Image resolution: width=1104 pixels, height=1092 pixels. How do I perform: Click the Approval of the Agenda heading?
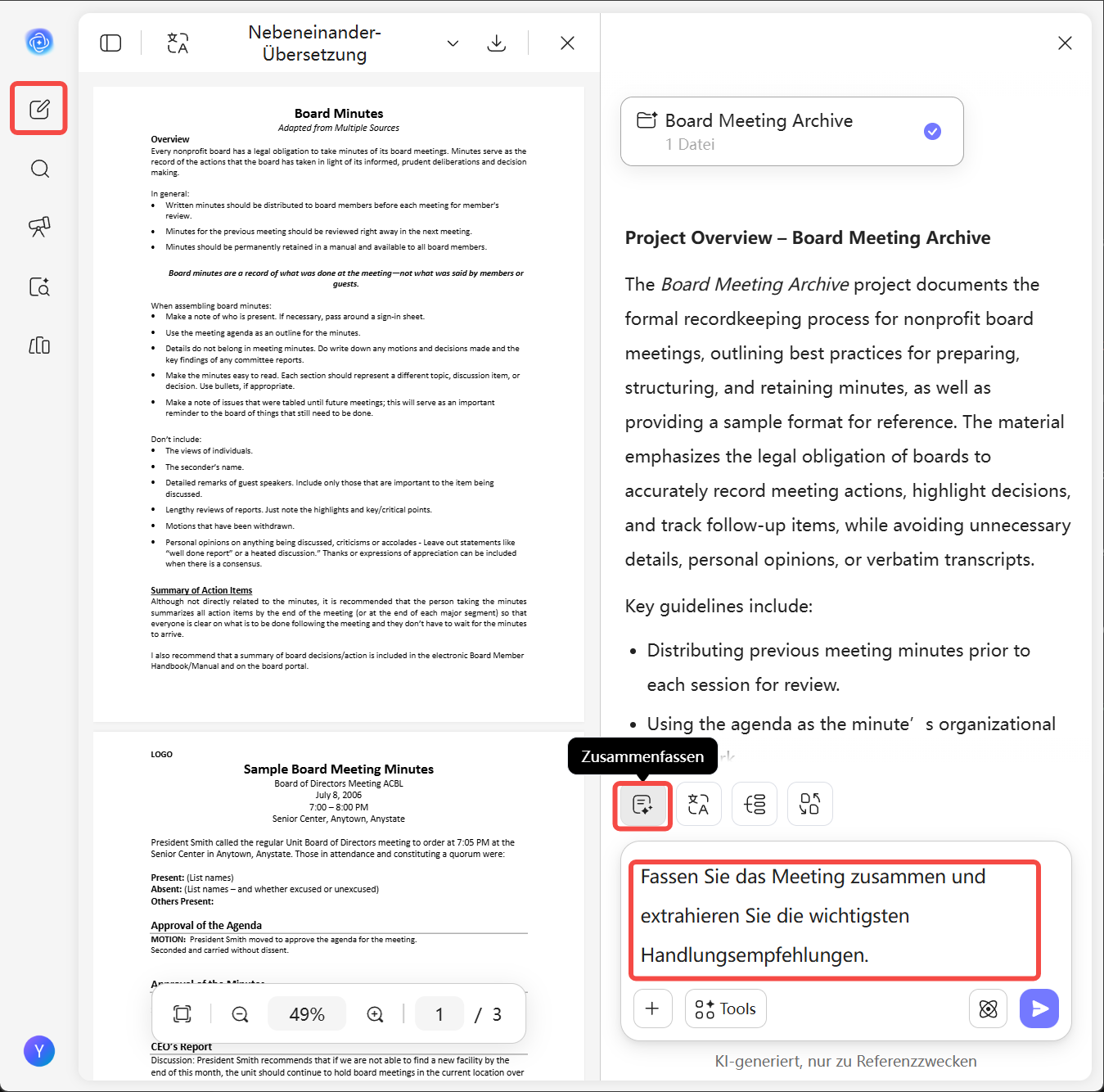coord(206,925)
